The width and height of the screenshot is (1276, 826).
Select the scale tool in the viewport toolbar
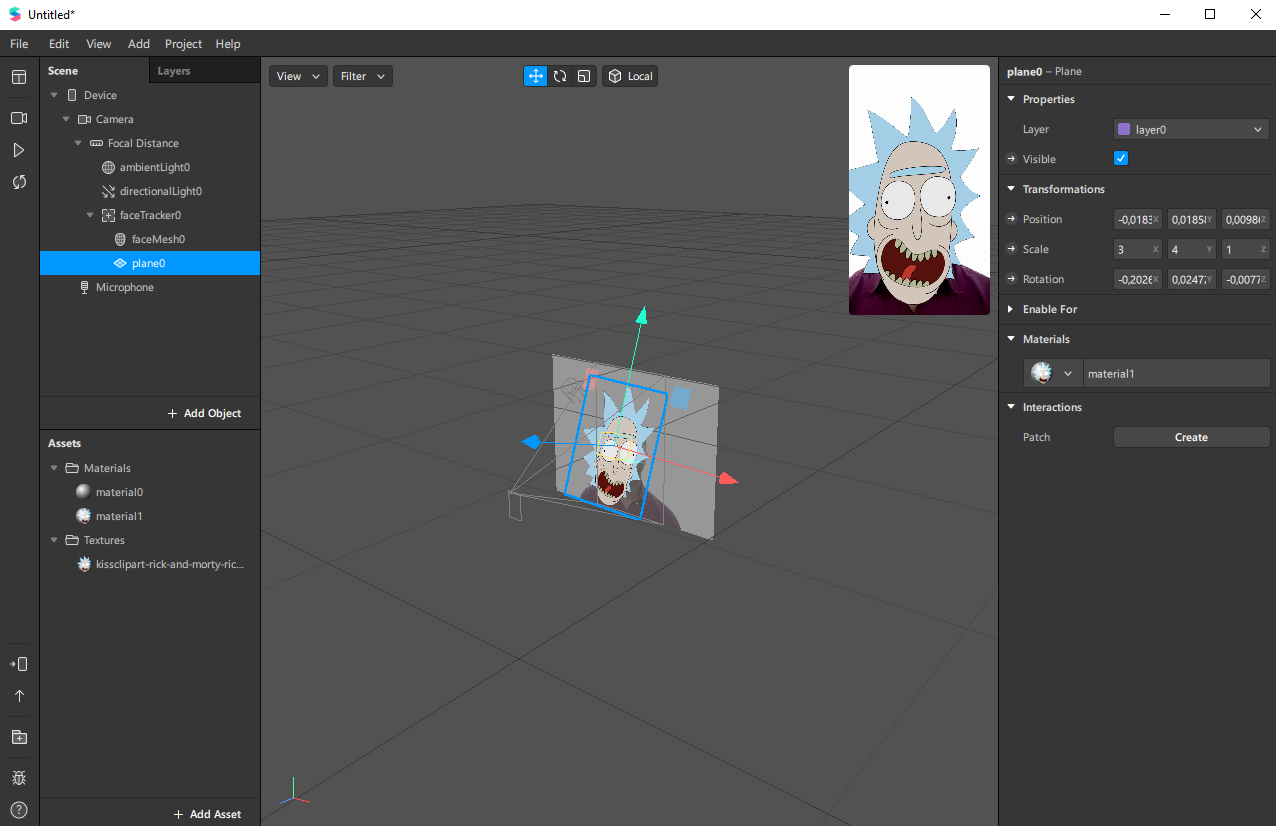click(x=584, y=76)
